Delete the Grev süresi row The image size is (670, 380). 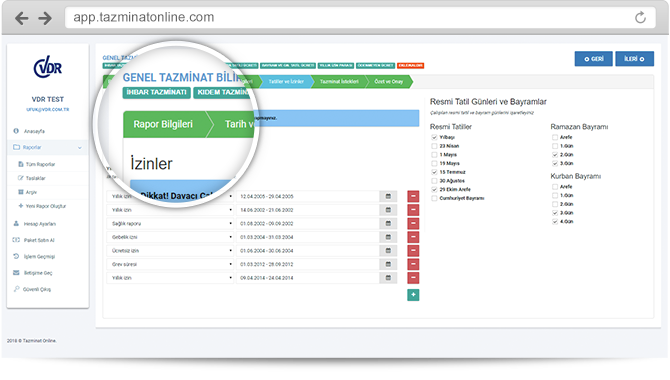(x=413, y=264)
